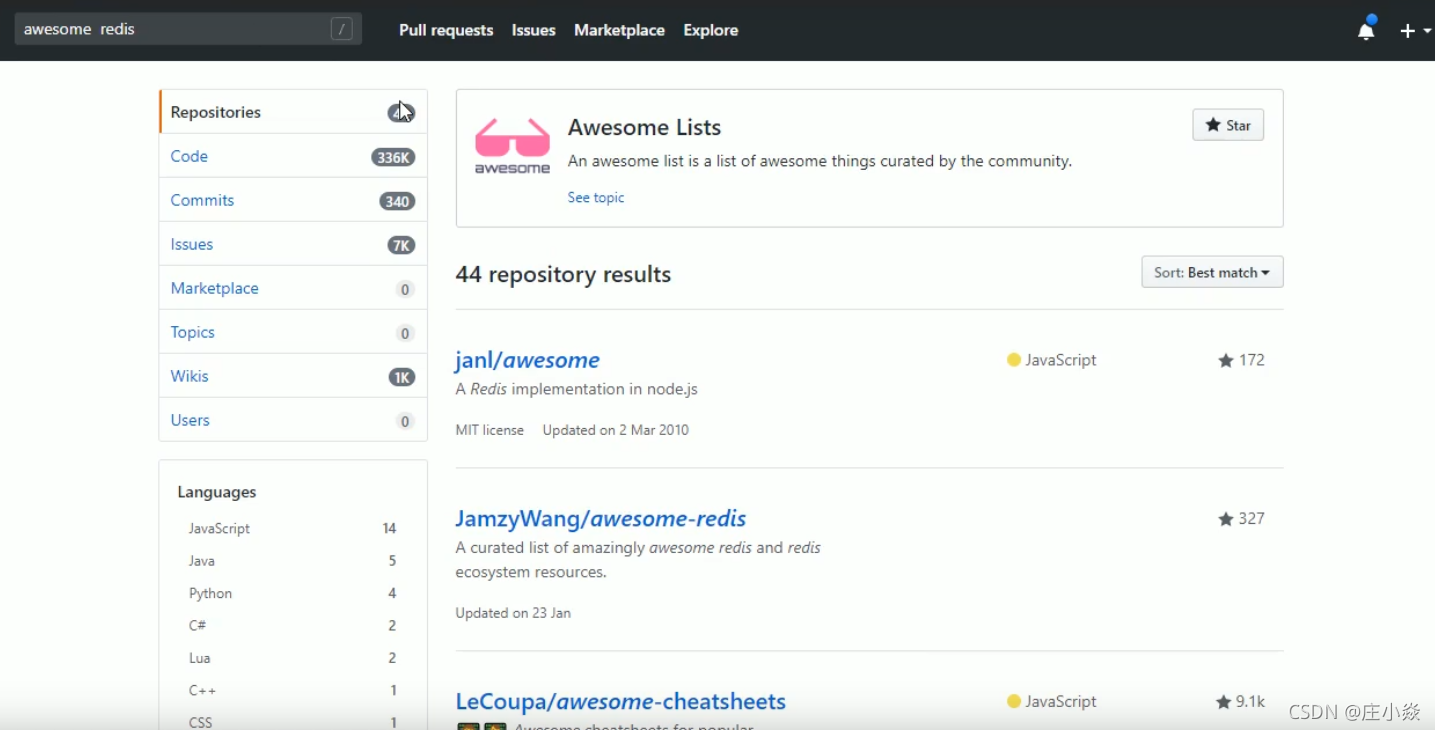Click the Updated on 23 Jan text
The width and height of the screenshot is (1435, 730).
(513, 613)
